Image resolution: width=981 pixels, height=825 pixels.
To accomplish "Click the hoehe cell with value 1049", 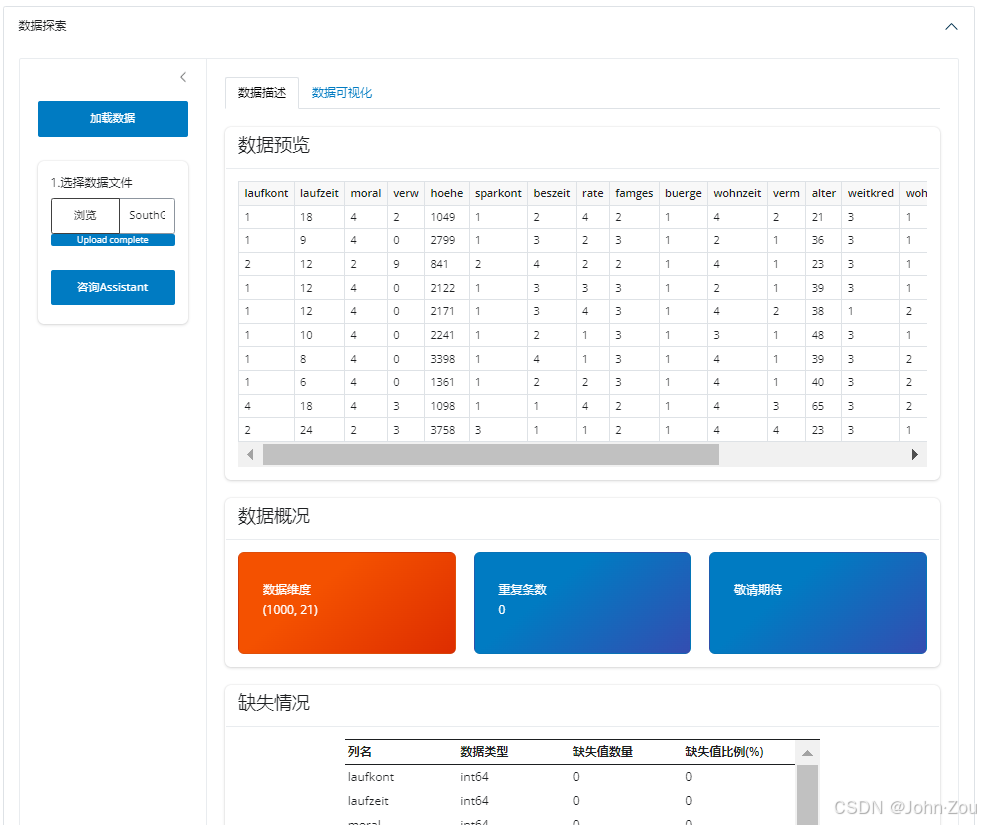I will click(x=447, y=217).
